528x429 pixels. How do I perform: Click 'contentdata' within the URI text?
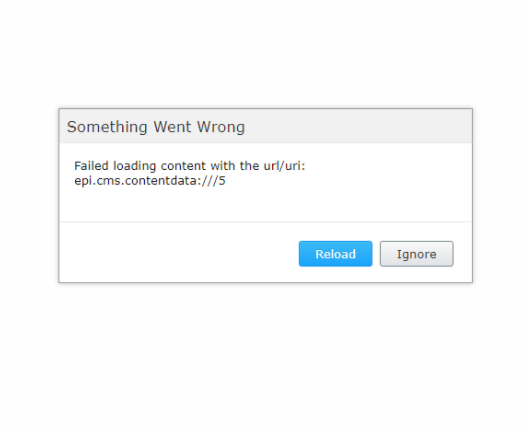[163, 181]
